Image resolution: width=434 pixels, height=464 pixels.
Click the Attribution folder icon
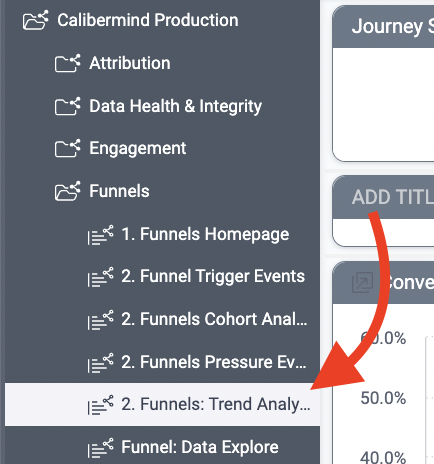pyautogui.click(x=67, y=63)
